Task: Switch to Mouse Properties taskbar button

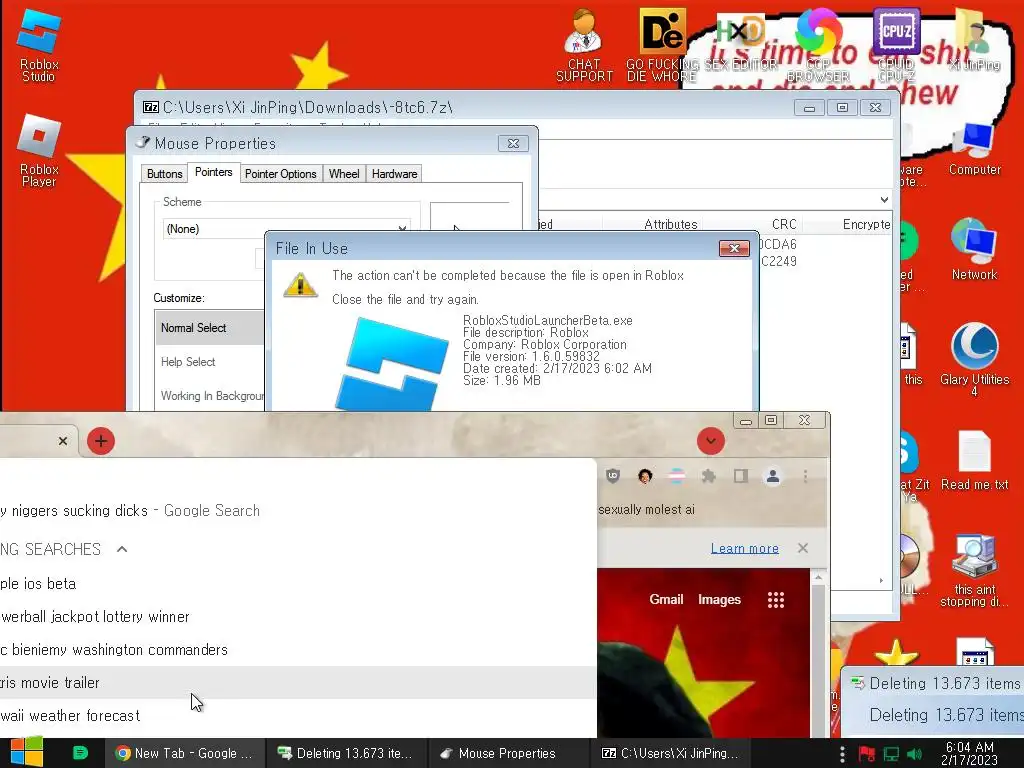Action: [x=508, y=753]
